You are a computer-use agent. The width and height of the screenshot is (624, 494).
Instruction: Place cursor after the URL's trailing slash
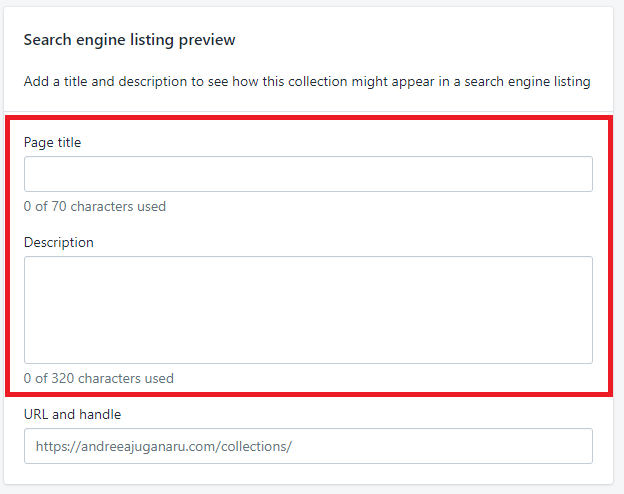pos(294,447)
